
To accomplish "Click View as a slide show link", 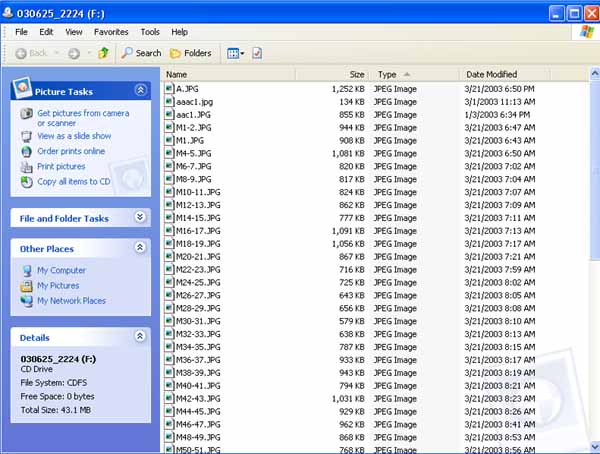I will (x=74, y=136).
